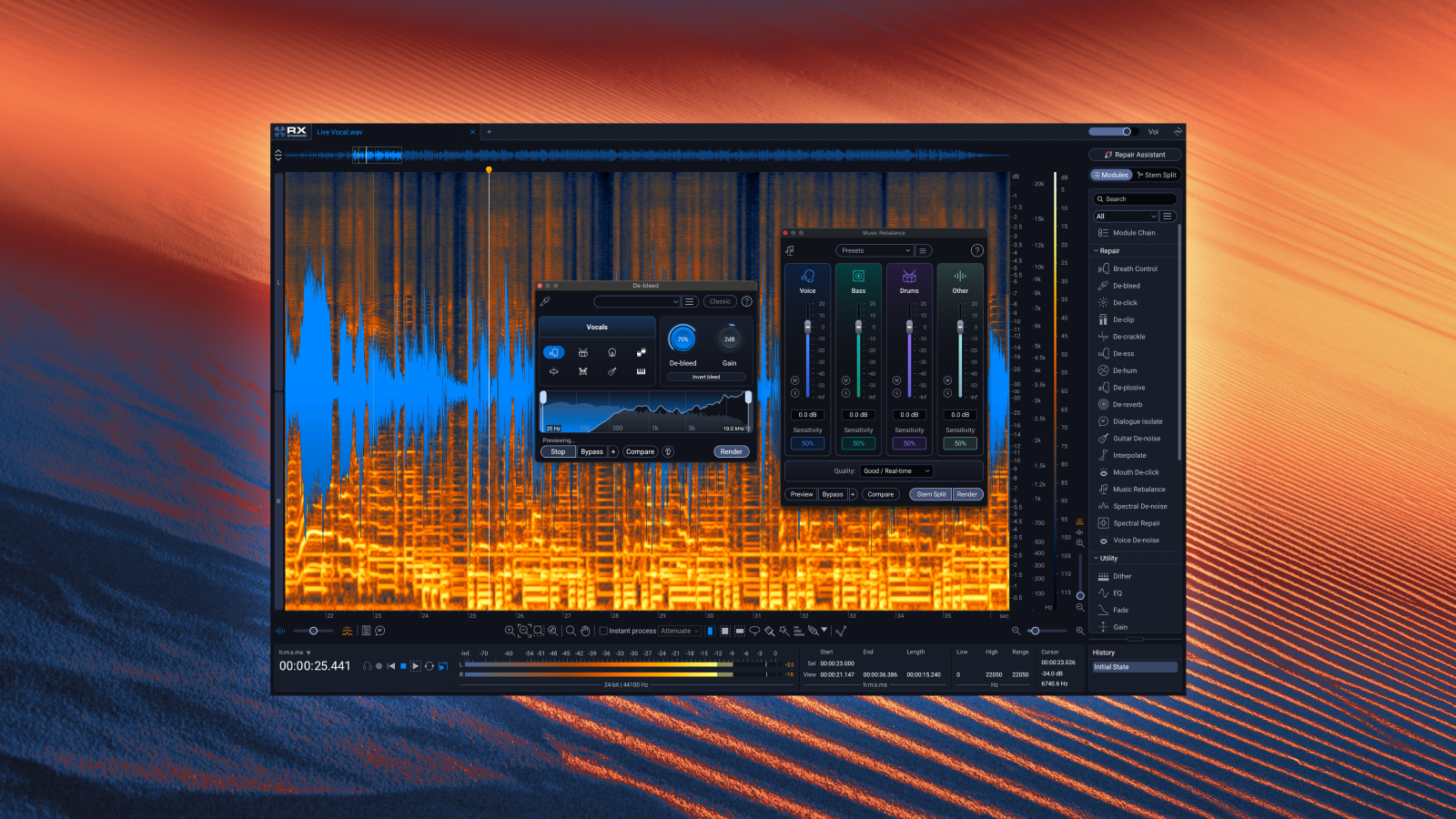Open the De-bleed preset dropdown

click(636, 301)
